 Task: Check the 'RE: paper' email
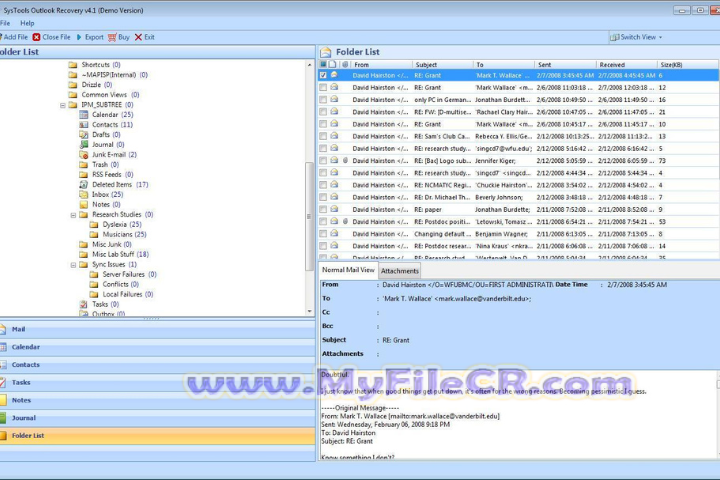click(323, 209)
